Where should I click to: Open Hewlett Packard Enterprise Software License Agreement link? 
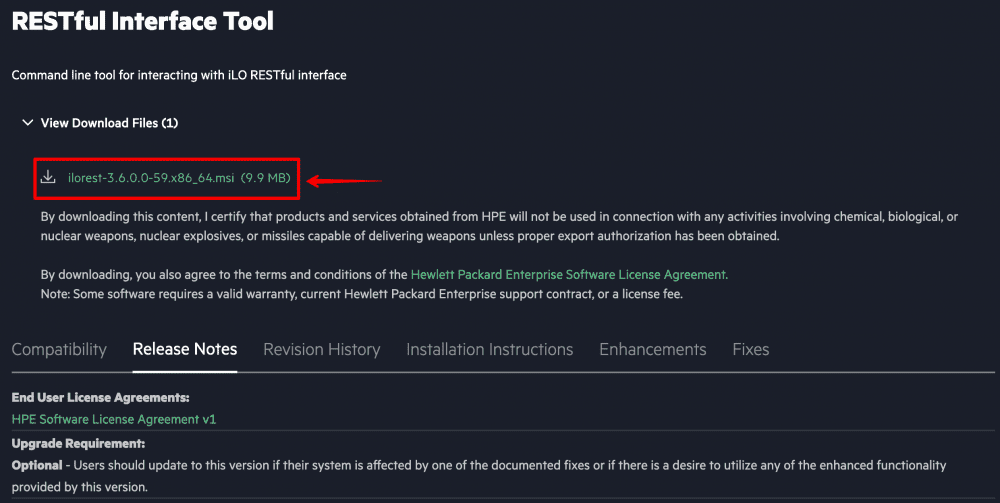tap(568, 275)
